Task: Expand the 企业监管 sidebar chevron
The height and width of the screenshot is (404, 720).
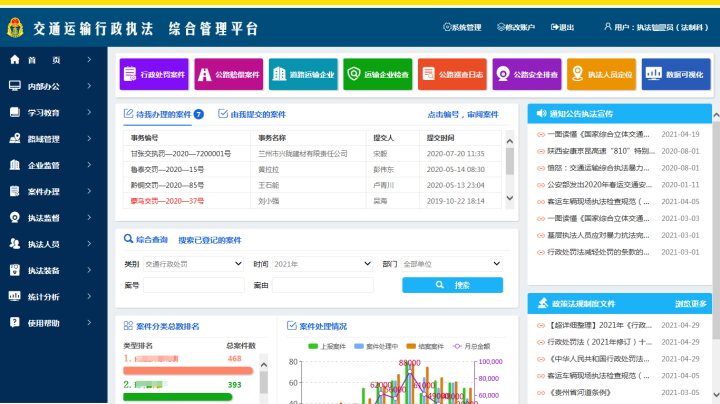Action: (x=89, y=165)
